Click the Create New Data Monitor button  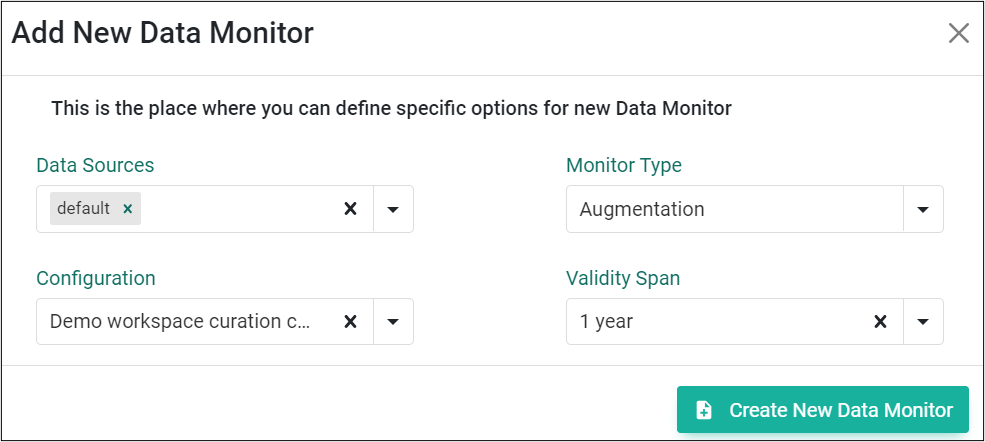(x=823, y=410)
